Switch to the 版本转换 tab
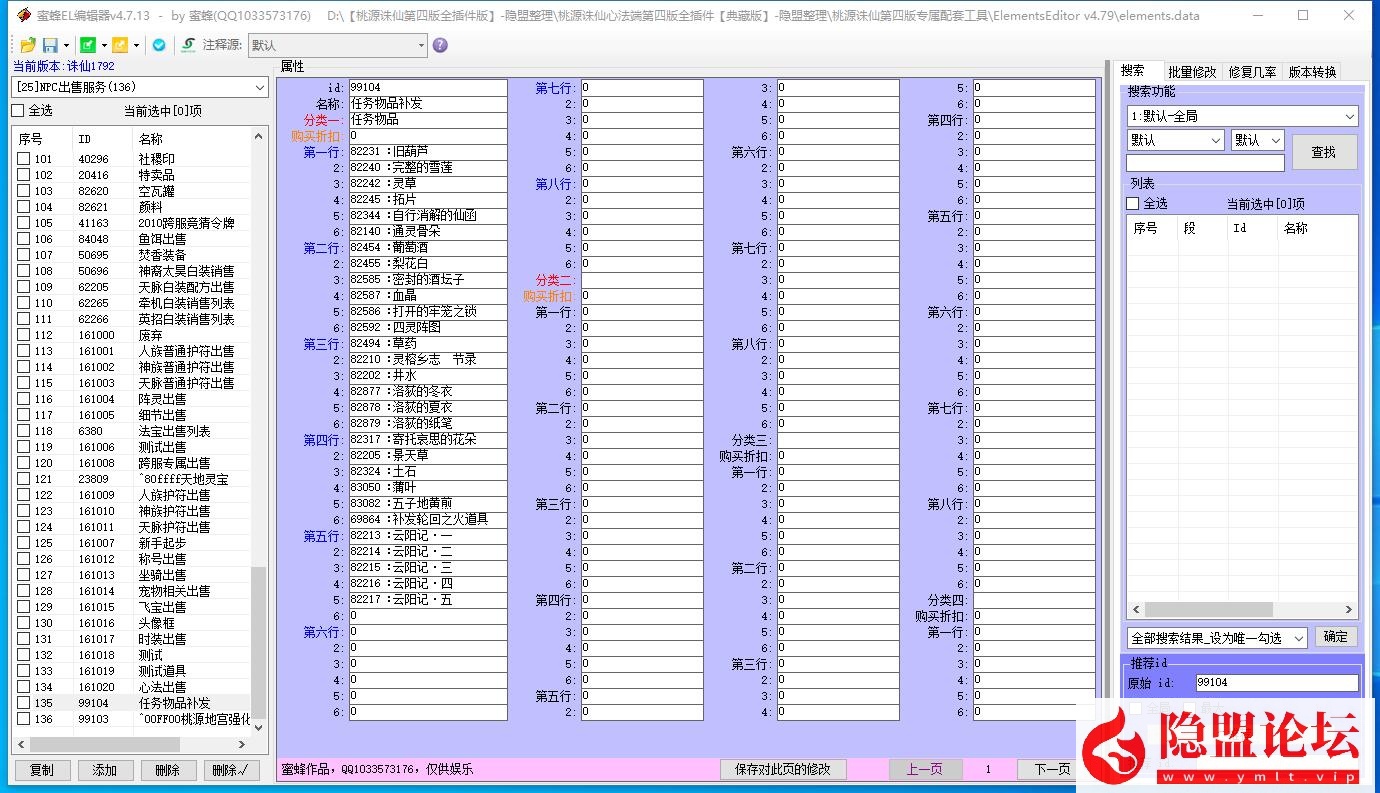 click(1312, 72)
